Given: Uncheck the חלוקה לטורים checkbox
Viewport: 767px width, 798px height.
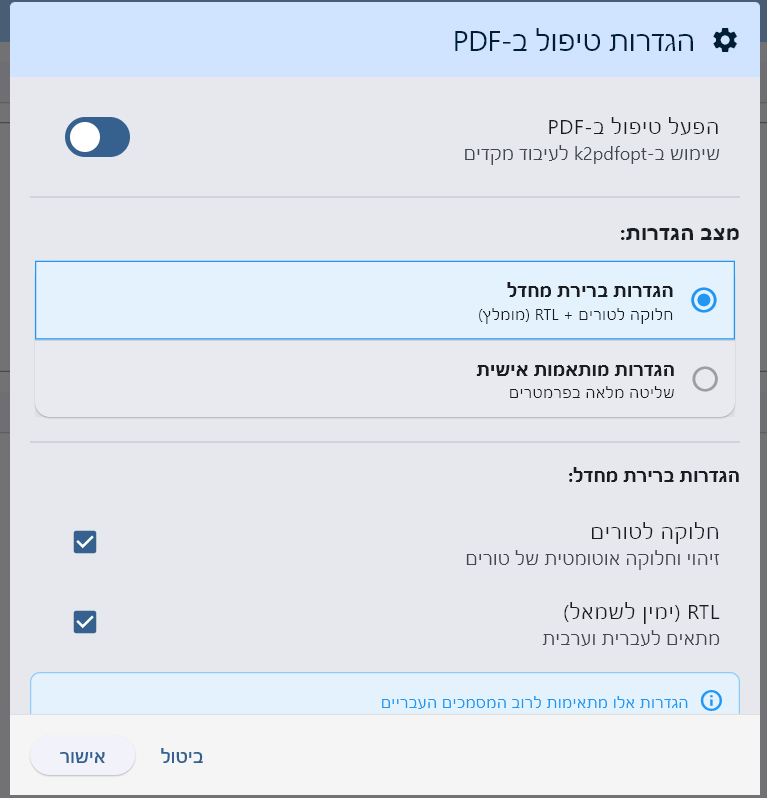Looking at the screenshot, I should click(85, 542).
